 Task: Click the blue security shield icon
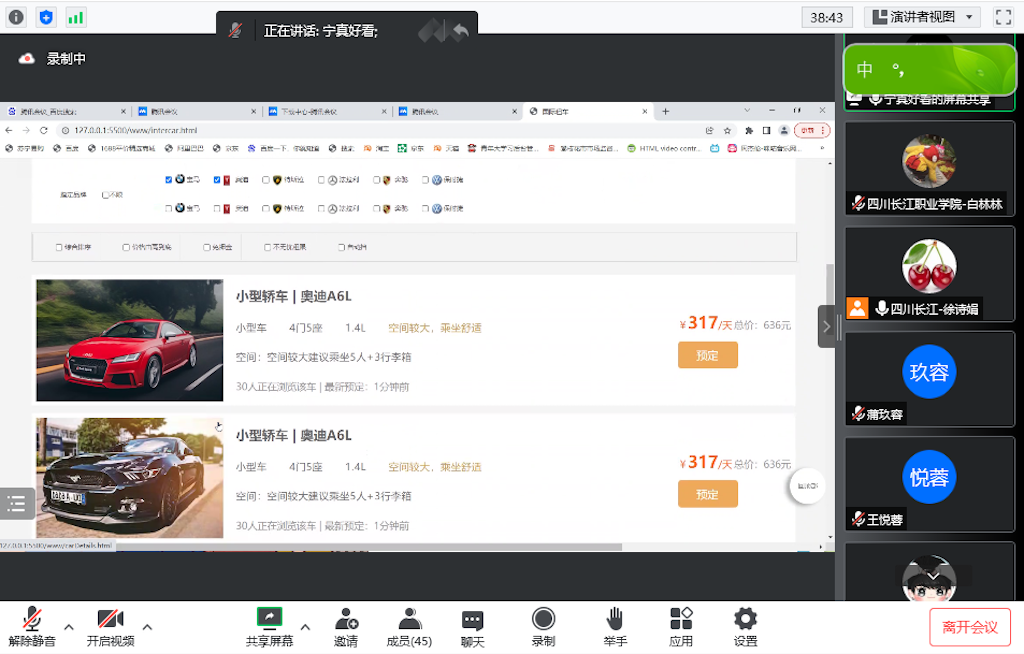[46, 17]
